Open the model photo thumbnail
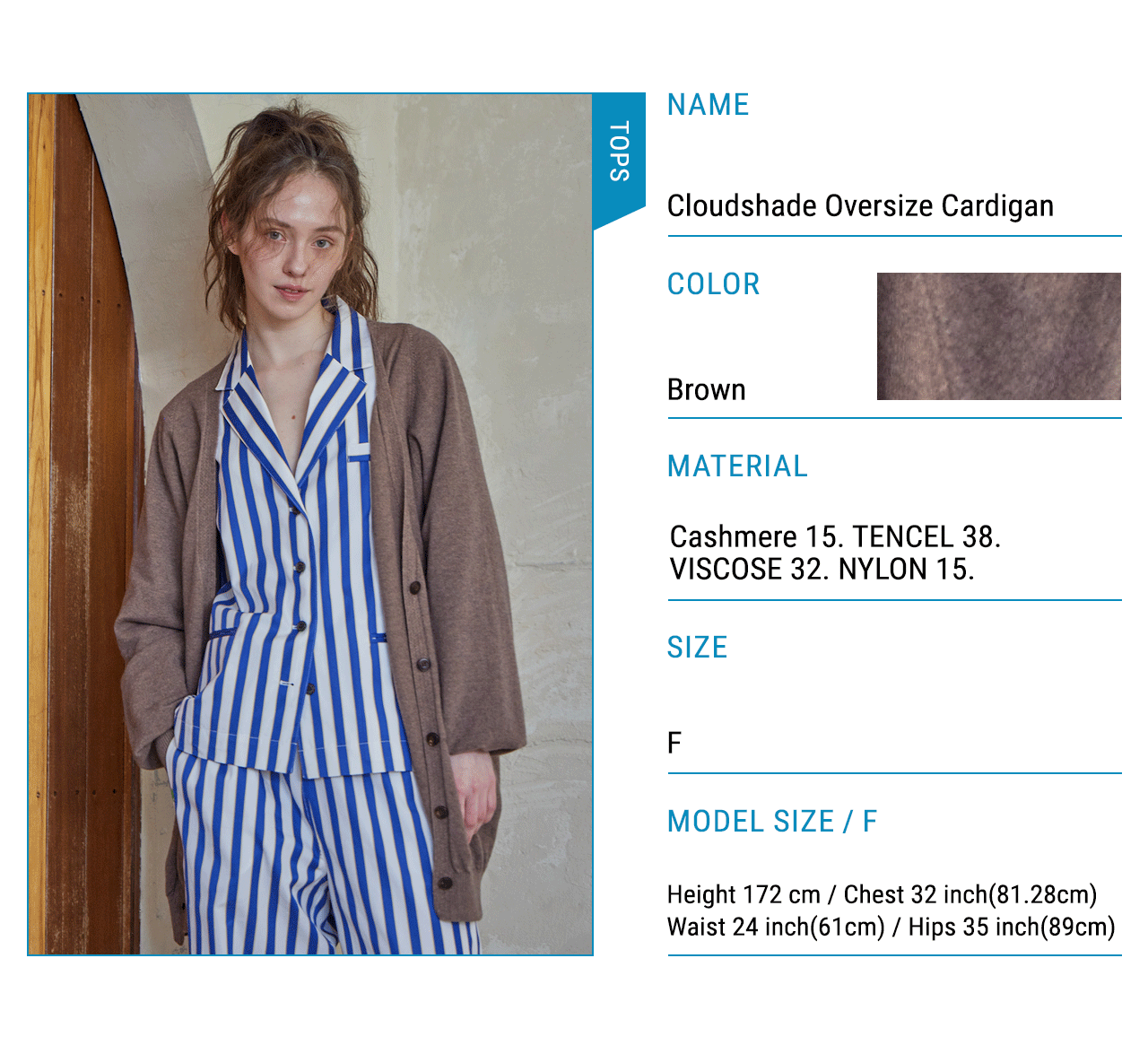This screenshot has height=1054, width=1148. coord(310,524)
